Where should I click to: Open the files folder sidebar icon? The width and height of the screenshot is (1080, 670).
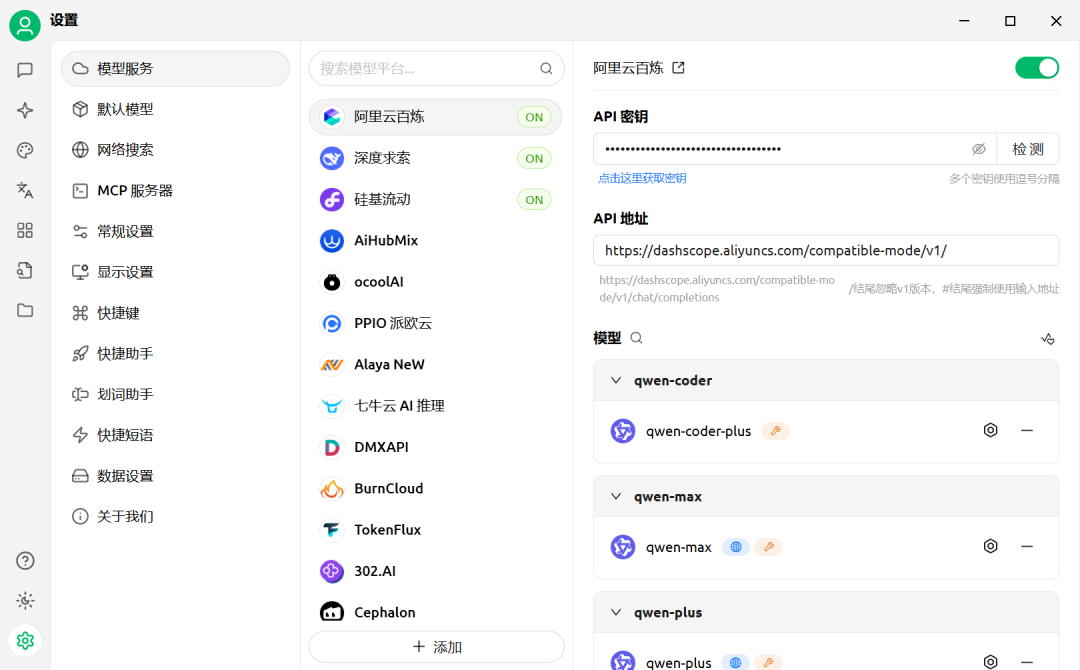coord(25,310)
